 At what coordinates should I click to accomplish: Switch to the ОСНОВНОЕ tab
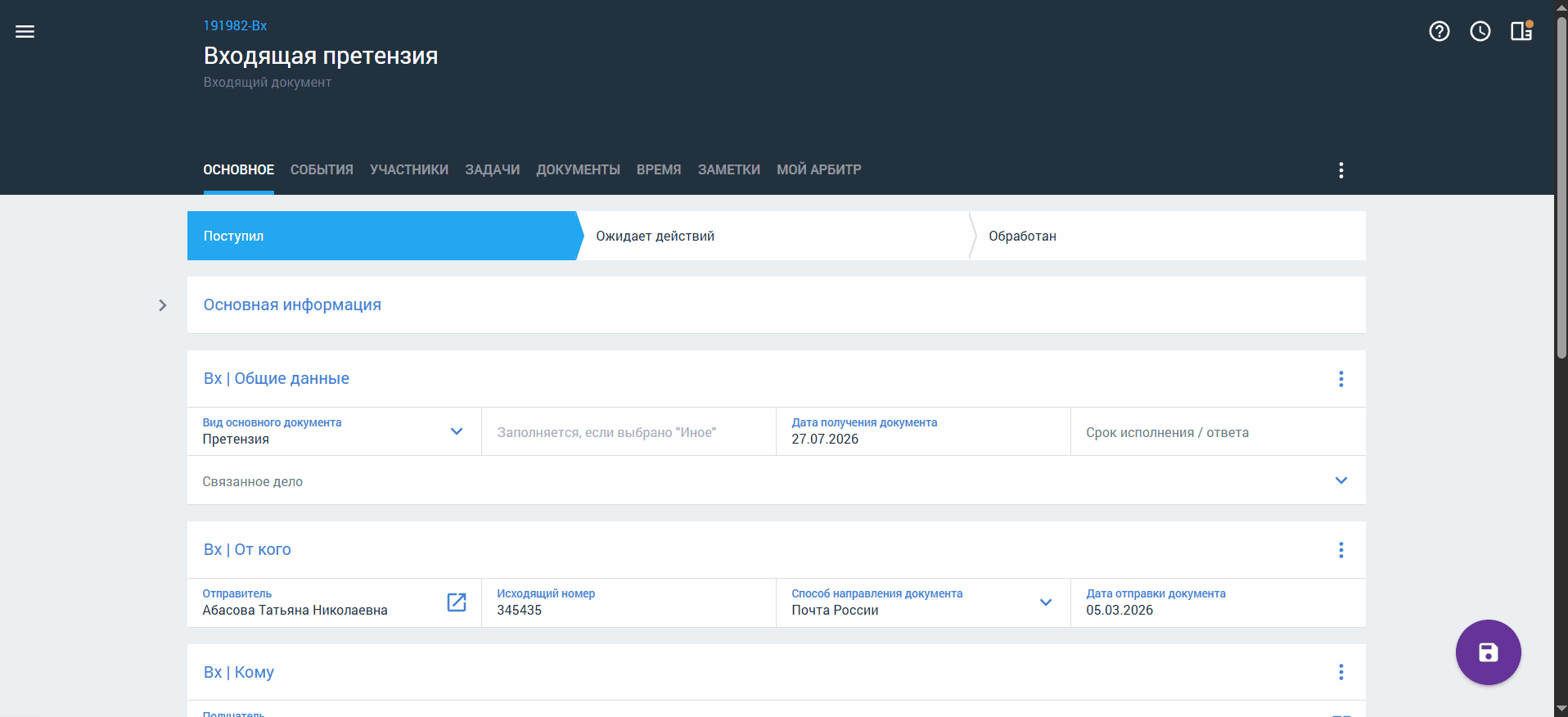click(239, 170)
